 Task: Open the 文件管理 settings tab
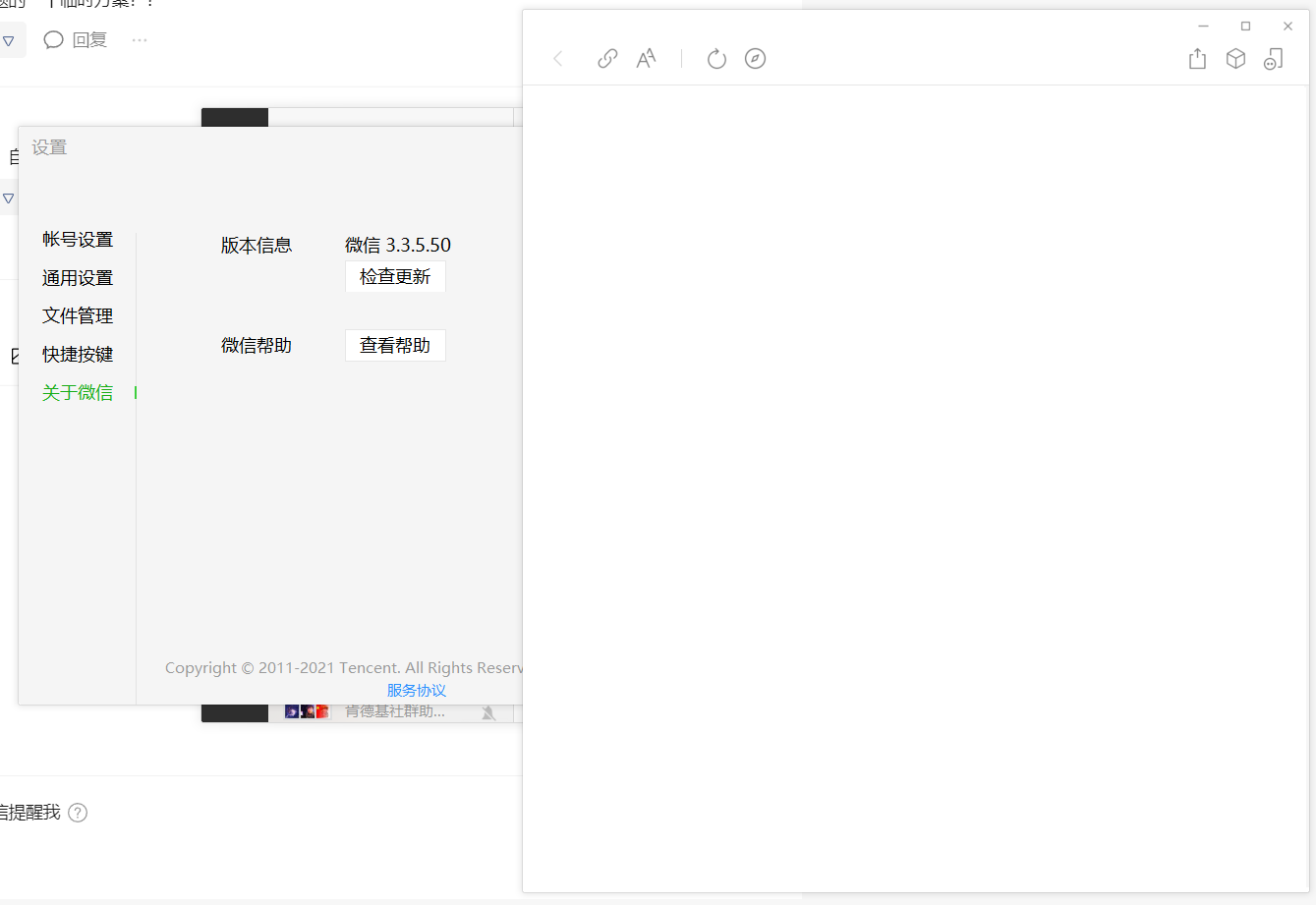click(x=78, y=316)
